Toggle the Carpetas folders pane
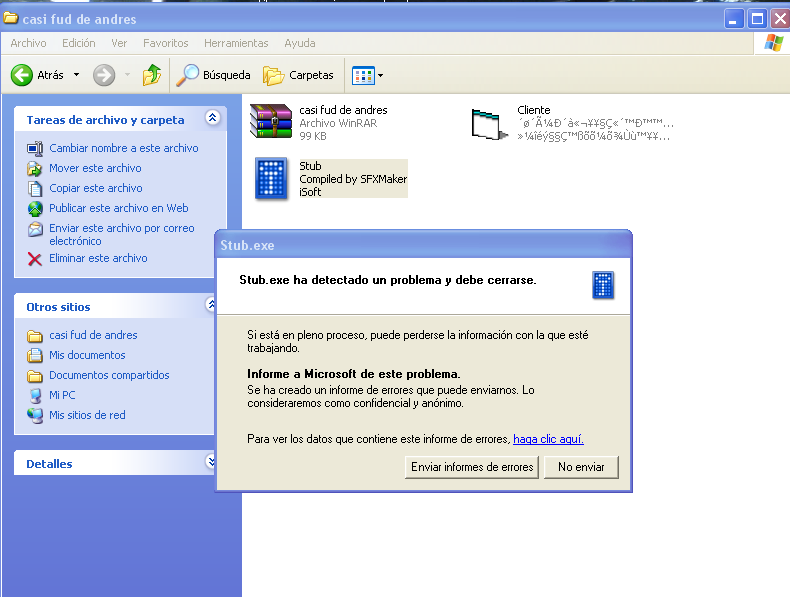790x597 pixels. tap(298, 75)
